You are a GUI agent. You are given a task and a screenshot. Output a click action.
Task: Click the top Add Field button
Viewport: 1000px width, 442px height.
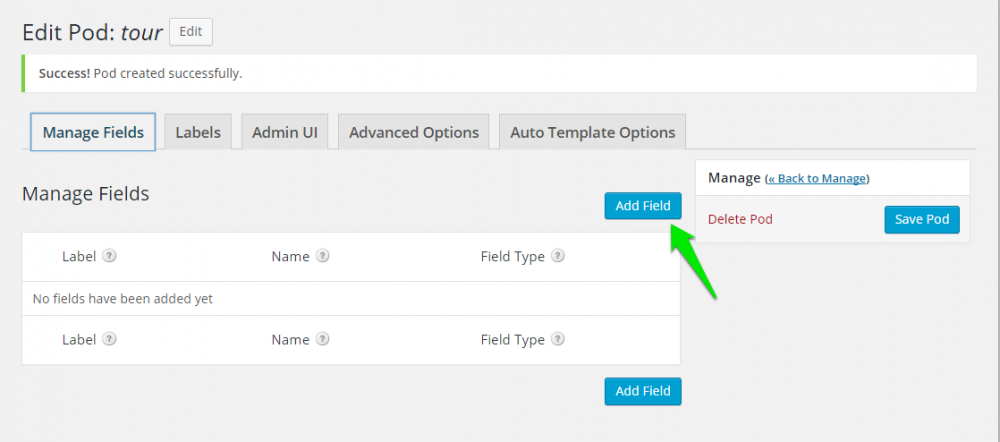pos(642,205)
